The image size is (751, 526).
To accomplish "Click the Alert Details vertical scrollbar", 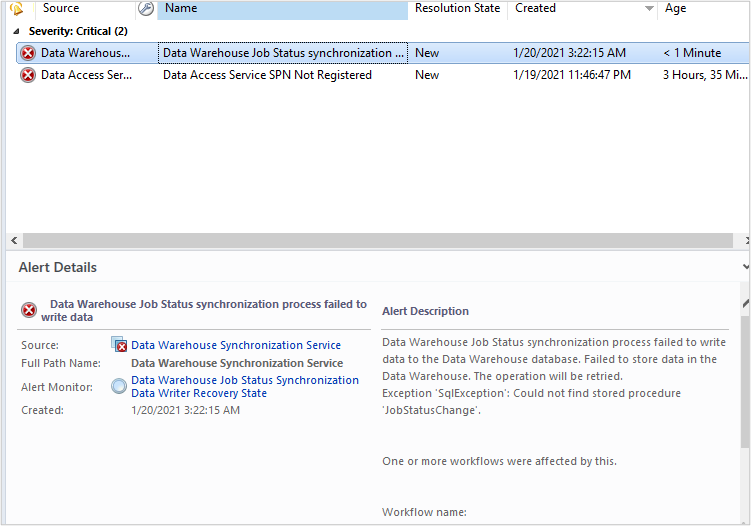I will (745, 382).
